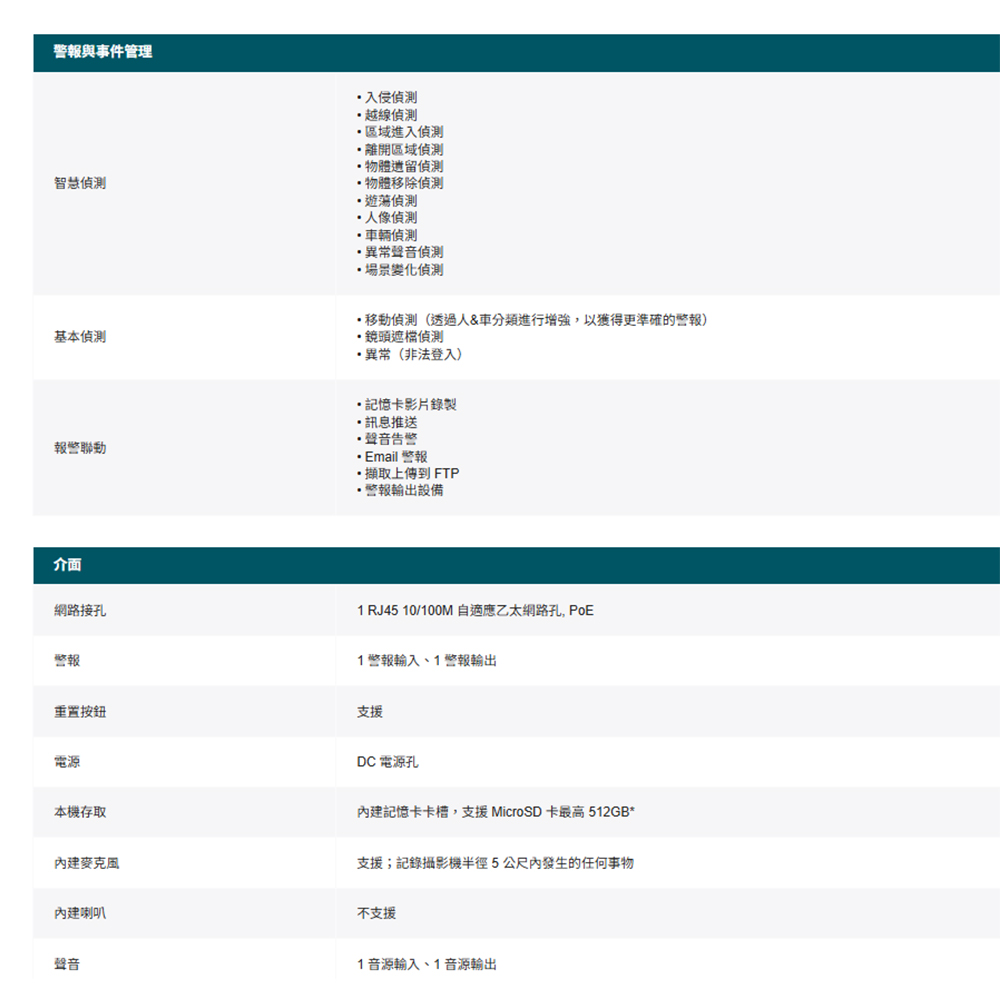This screenshot has width=1000, height=1000.
Task: Click the 警報與事件管理 section header
Action: [104, 52]
